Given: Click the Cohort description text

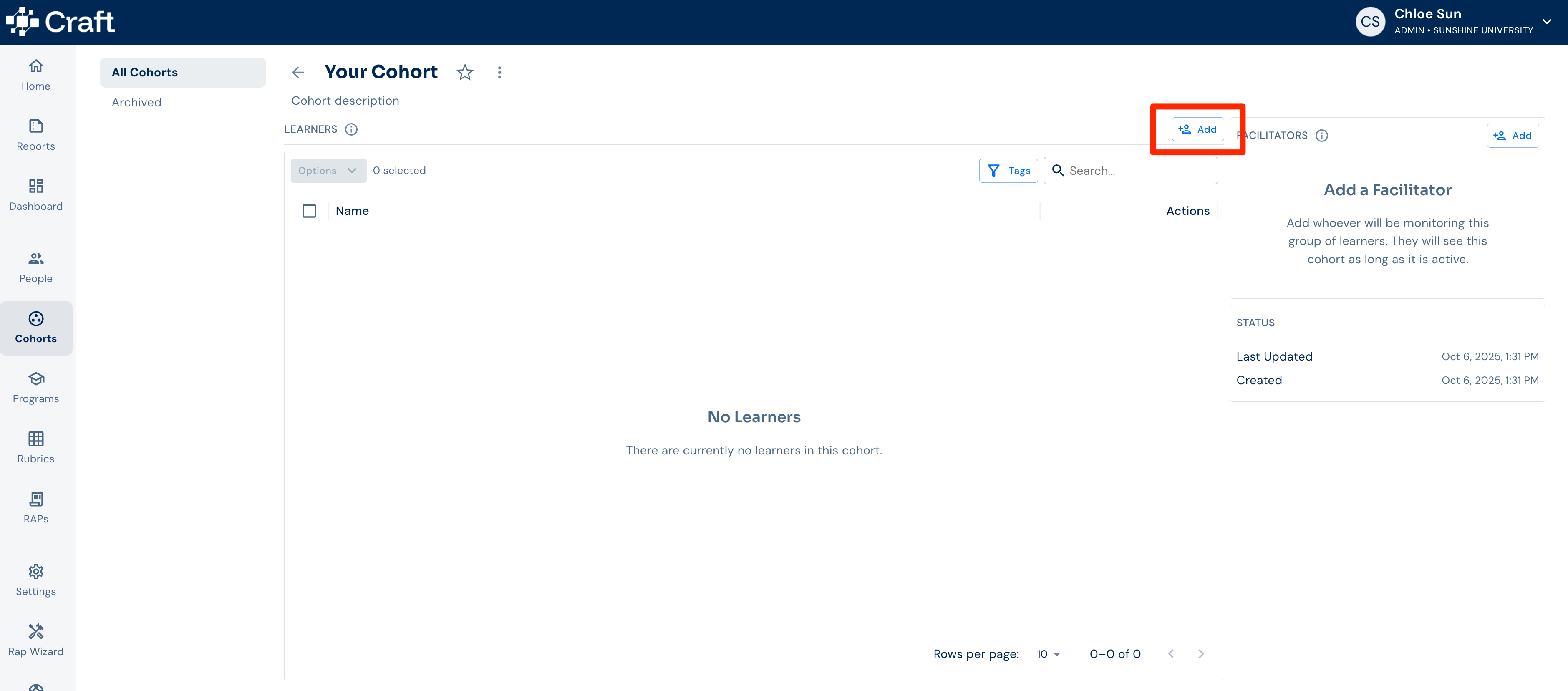Looking at the screenshot, I should pos(345,101).
